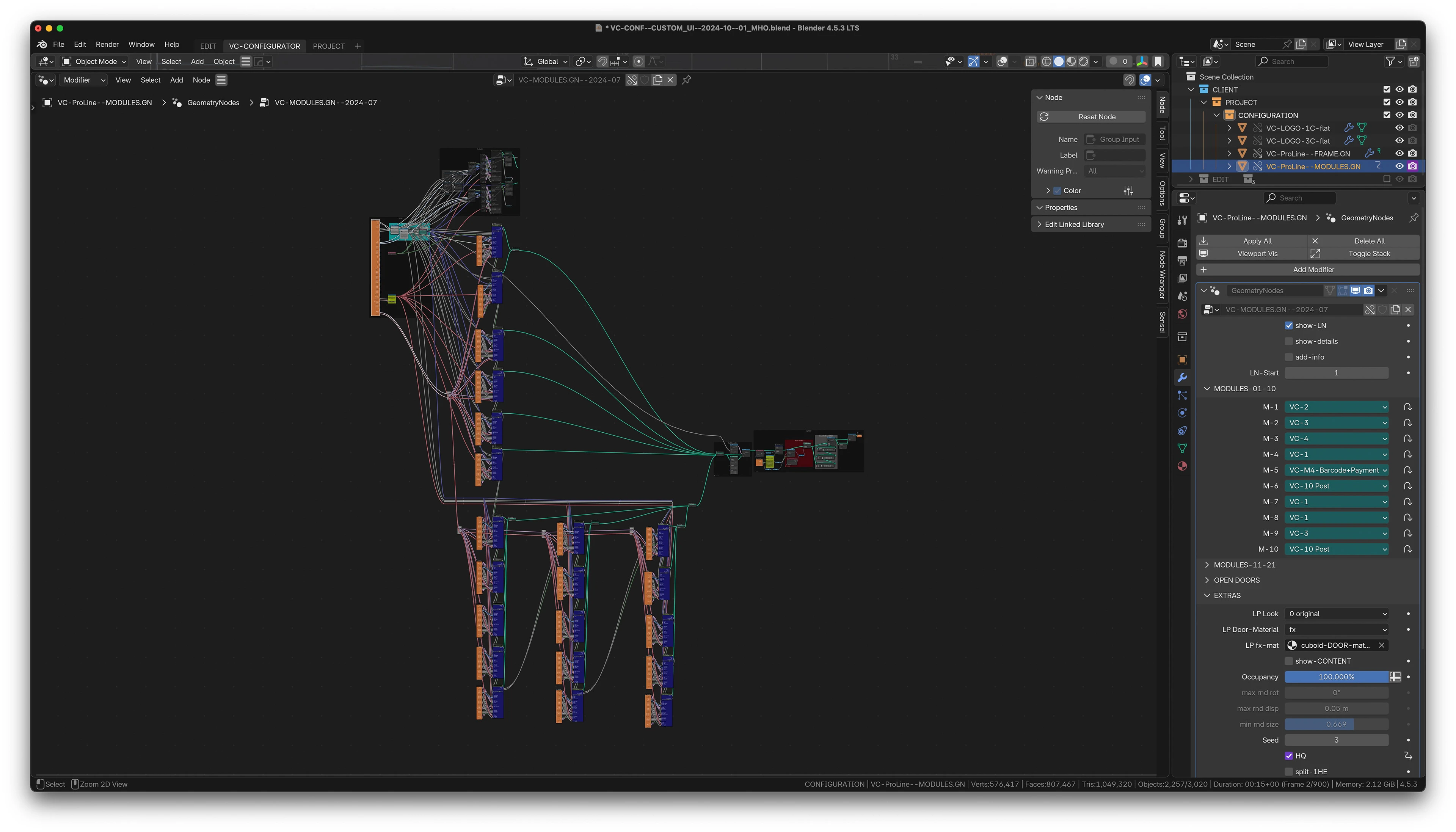Open the Scene properties tab icon

(x=1182, y=296)
